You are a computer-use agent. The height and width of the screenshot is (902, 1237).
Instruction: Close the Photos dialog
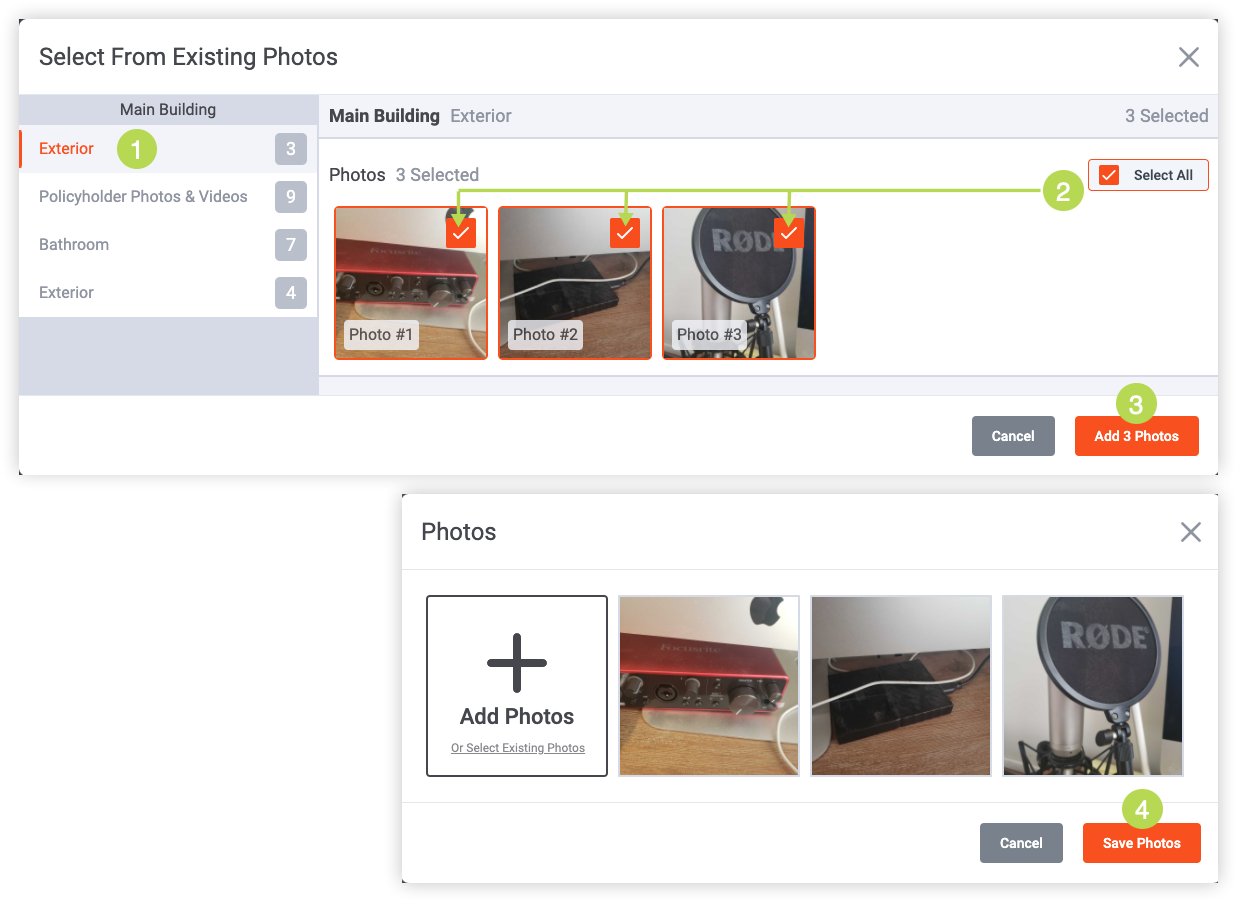point(1190,532)
